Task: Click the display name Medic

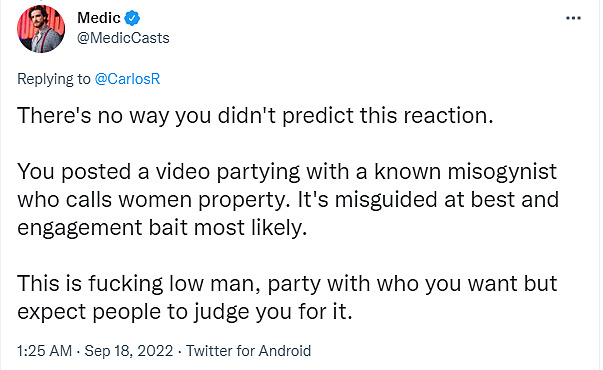Action: [99, 18]
